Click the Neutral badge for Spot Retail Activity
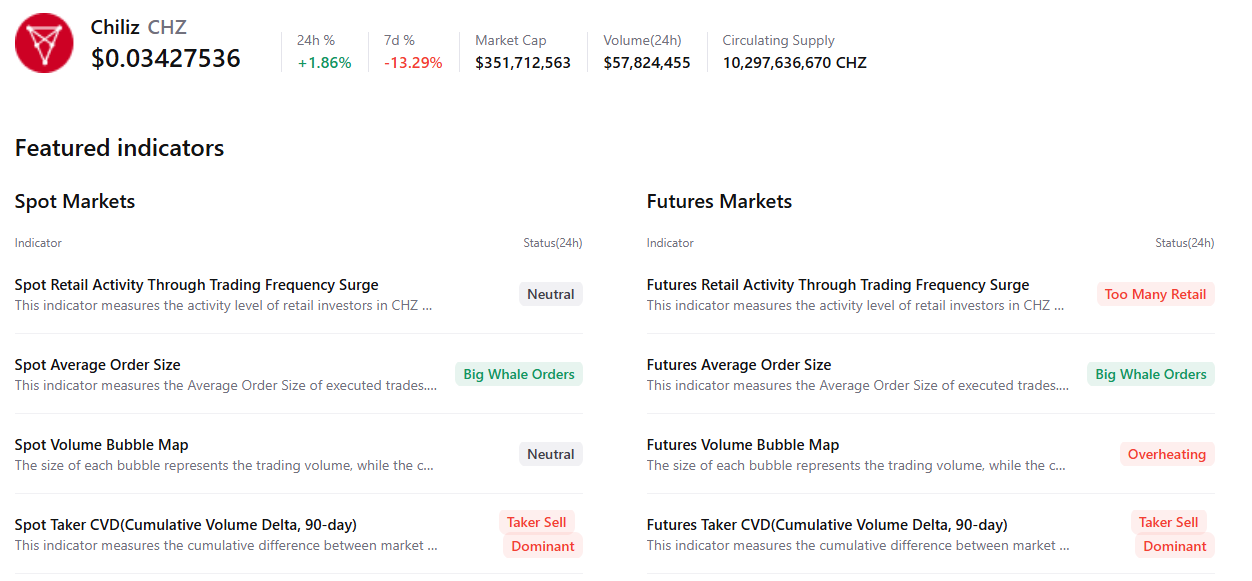This screenshot has width=1252, height=581. point(550,294)
